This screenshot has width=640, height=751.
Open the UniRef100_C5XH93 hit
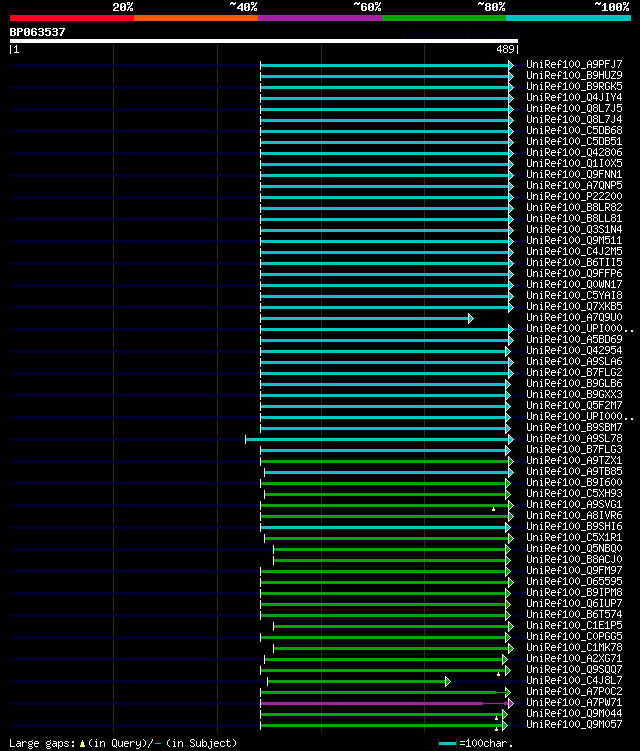[x=574, y=494]
